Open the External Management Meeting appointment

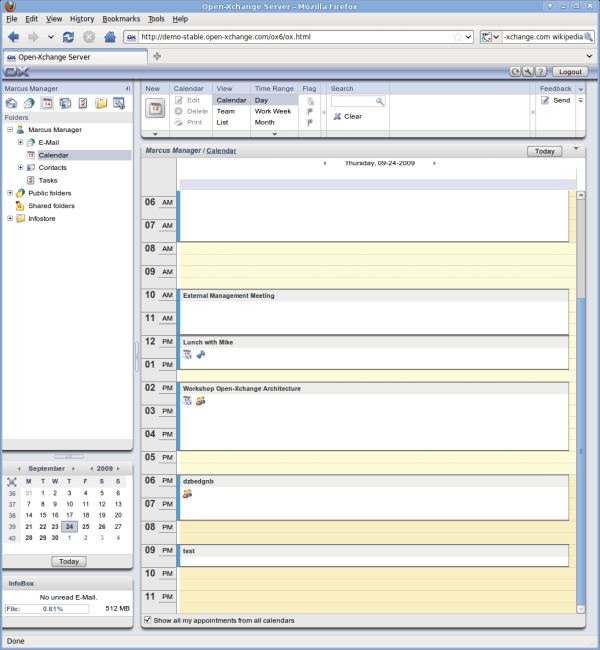tap(374, 312)
